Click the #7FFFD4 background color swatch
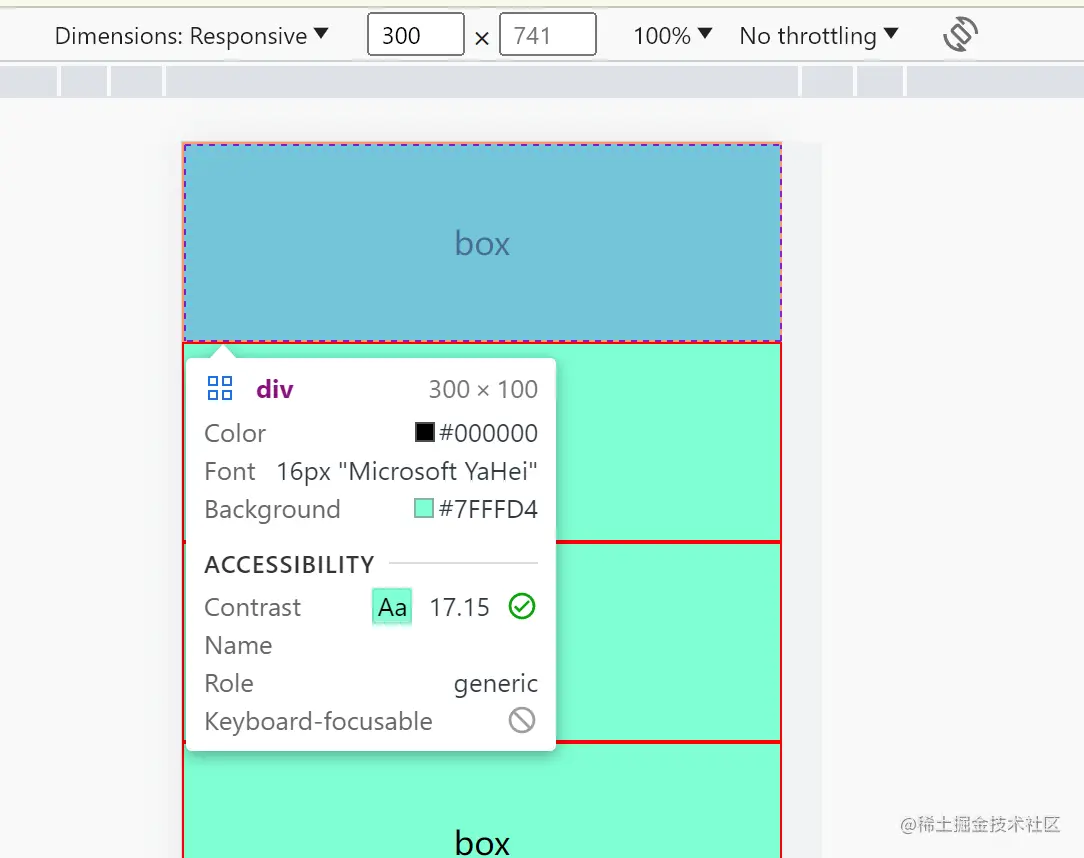 [x=424, y=508]
